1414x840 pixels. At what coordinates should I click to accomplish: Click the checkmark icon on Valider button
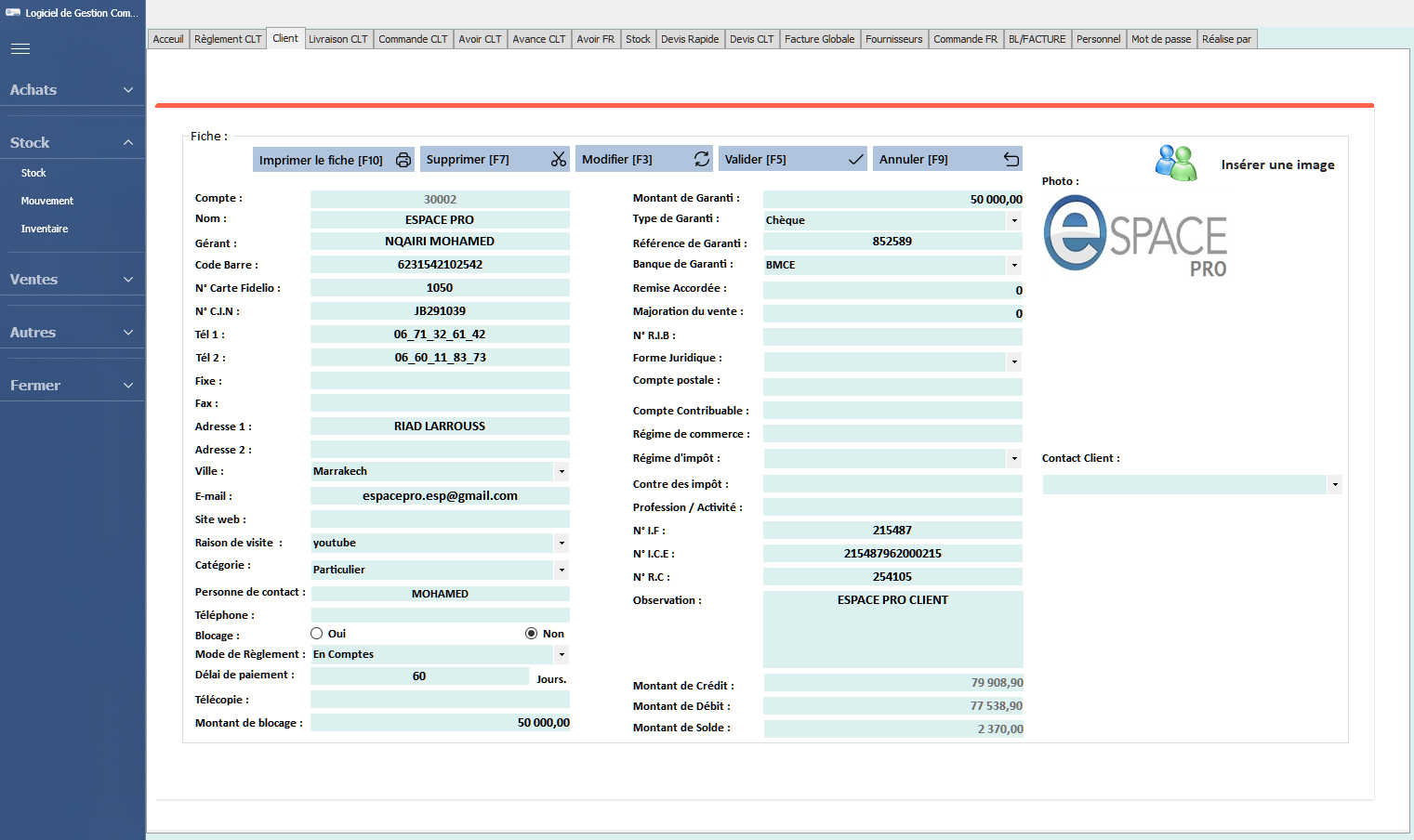tap(856, 160)
